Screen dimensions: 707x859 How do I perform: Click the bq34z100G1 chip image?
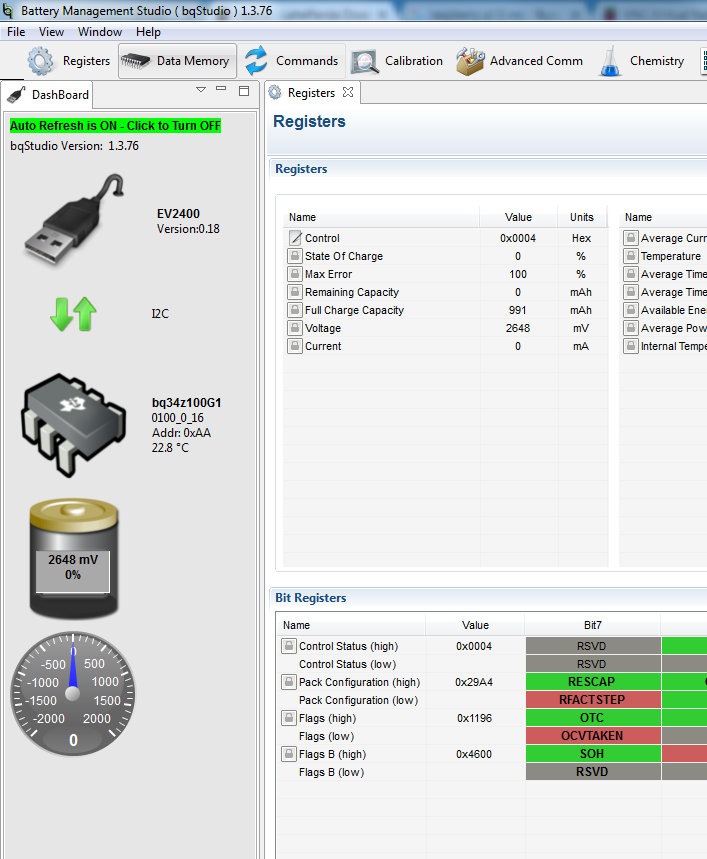pyautogui.click(x=73, y=425)
